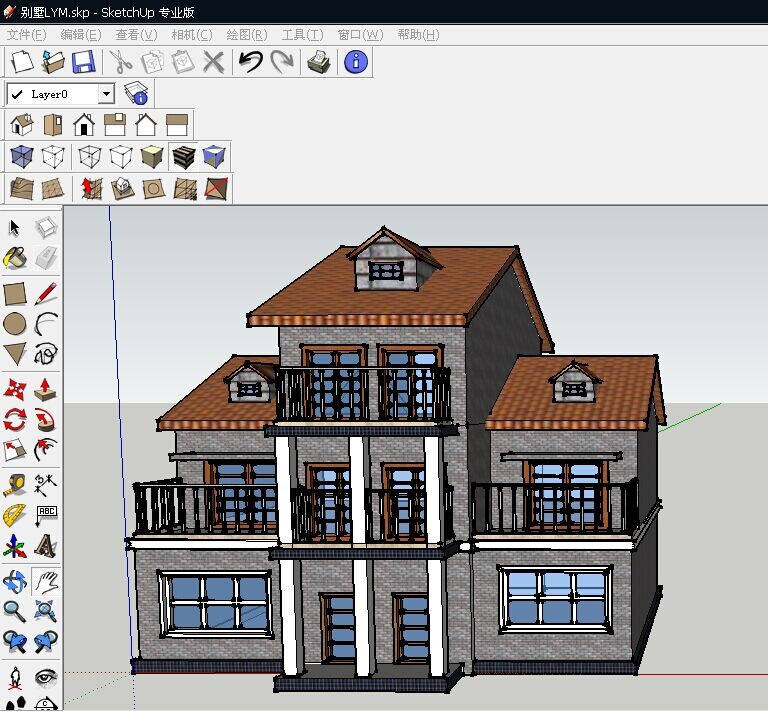Click the Eraser tool
This screenshot has width=768, height=712.
click(x=45, y=259)
